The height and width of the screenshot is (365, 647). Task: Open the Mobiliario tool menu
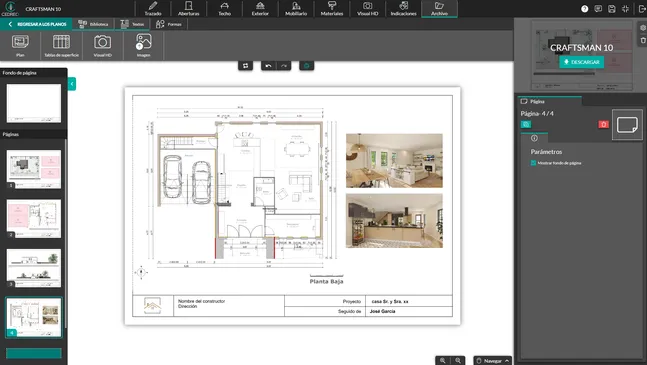[296, 9]
